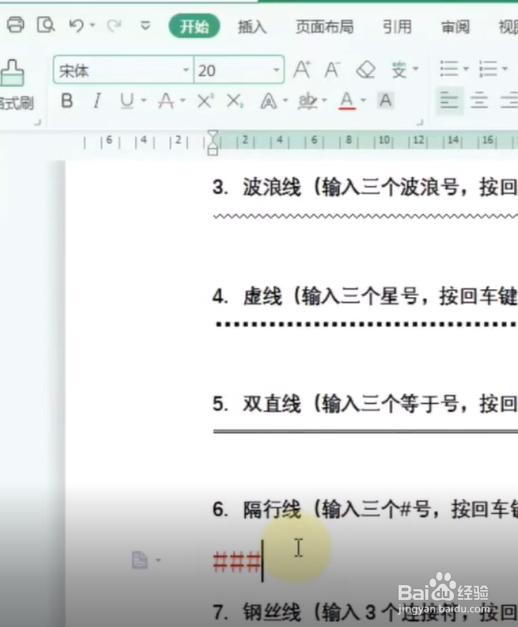Toggle bold formatting
Viewport: 518px width, 627px height.
[67, 101]
